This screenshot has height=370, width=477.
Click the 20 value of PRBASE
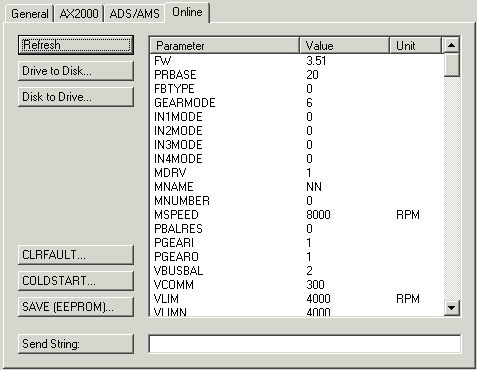coord(312,75)
